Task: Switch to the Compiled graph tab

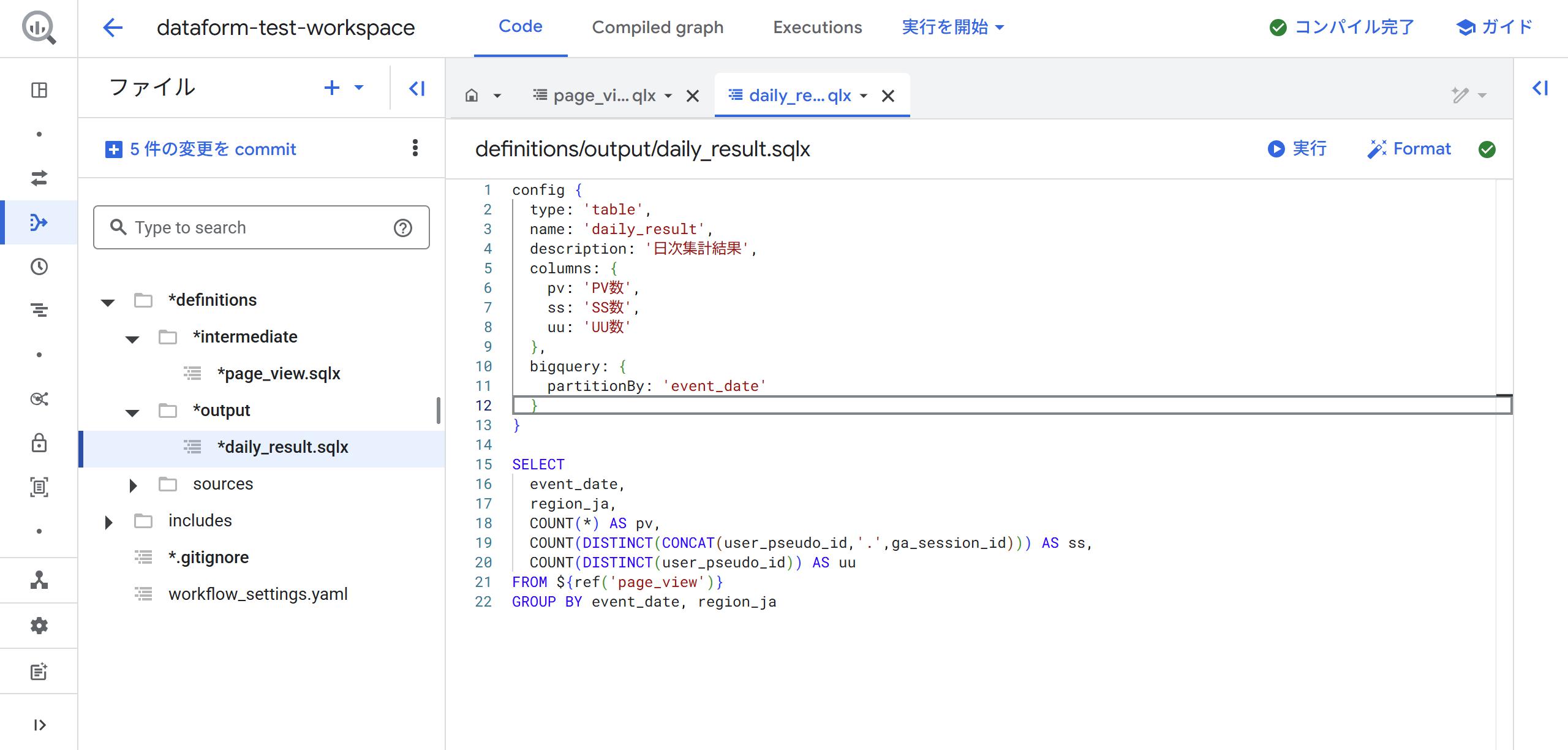Action: tap(657, 28)
